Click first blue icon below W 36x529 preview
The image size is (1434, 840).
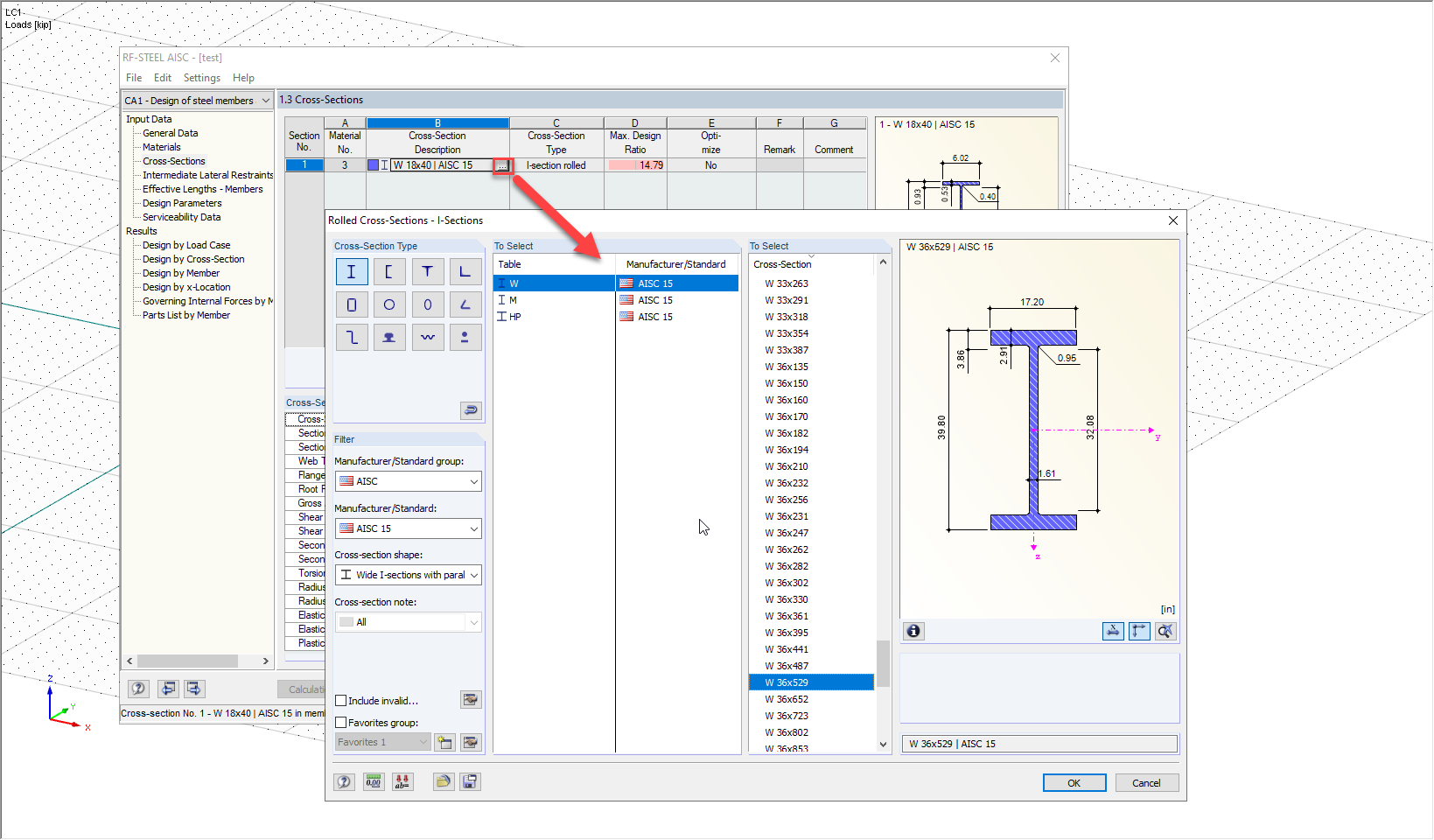[1113, 631]
